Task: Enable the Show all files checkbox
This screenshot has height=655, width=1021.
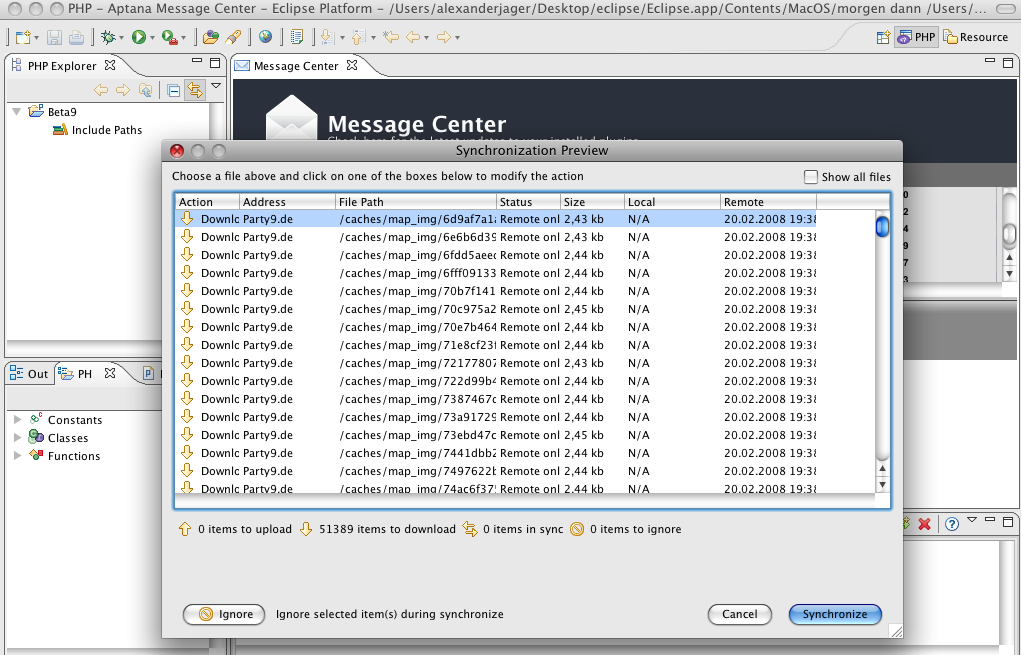Action: [811, 177]
